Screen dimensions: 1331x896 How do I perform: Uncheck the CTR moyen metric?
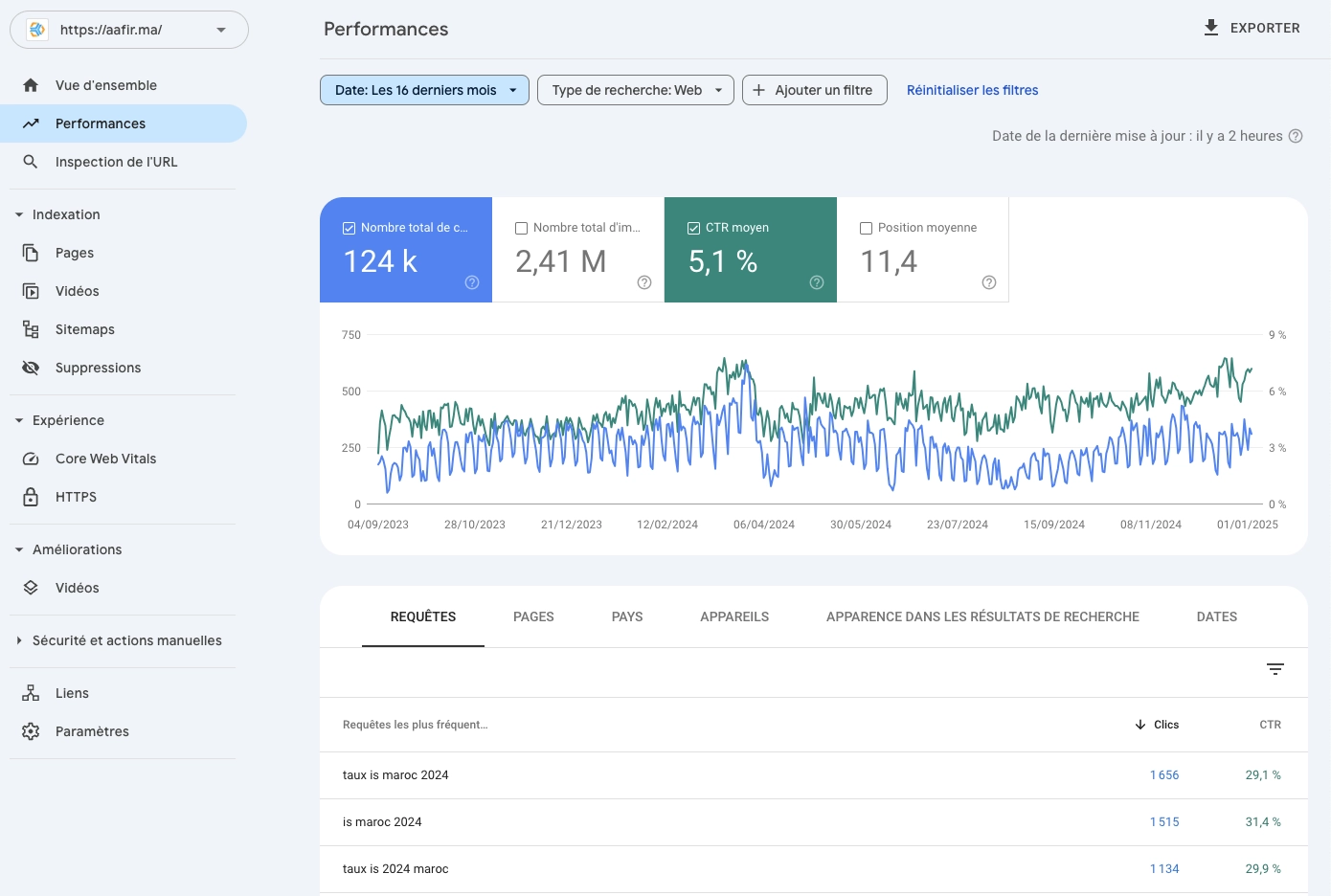[694, 228]
